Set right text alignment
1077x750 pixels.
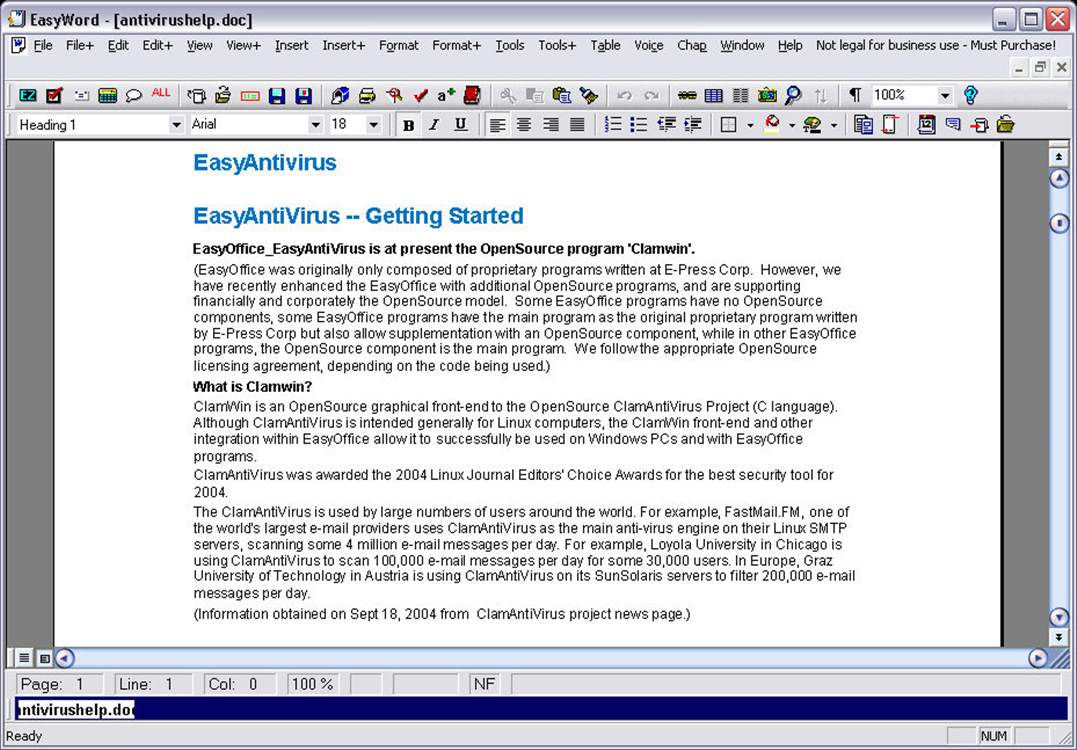550,125
